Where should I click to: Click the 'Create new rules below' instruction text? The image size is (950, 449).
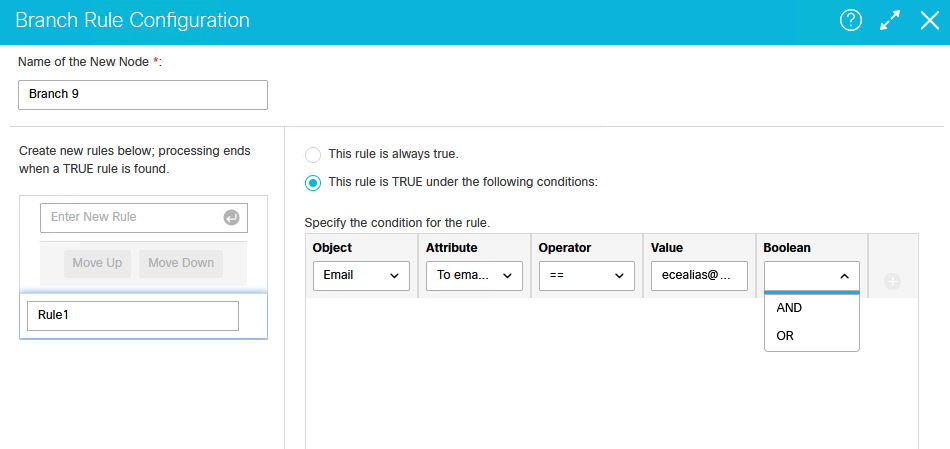135,160
